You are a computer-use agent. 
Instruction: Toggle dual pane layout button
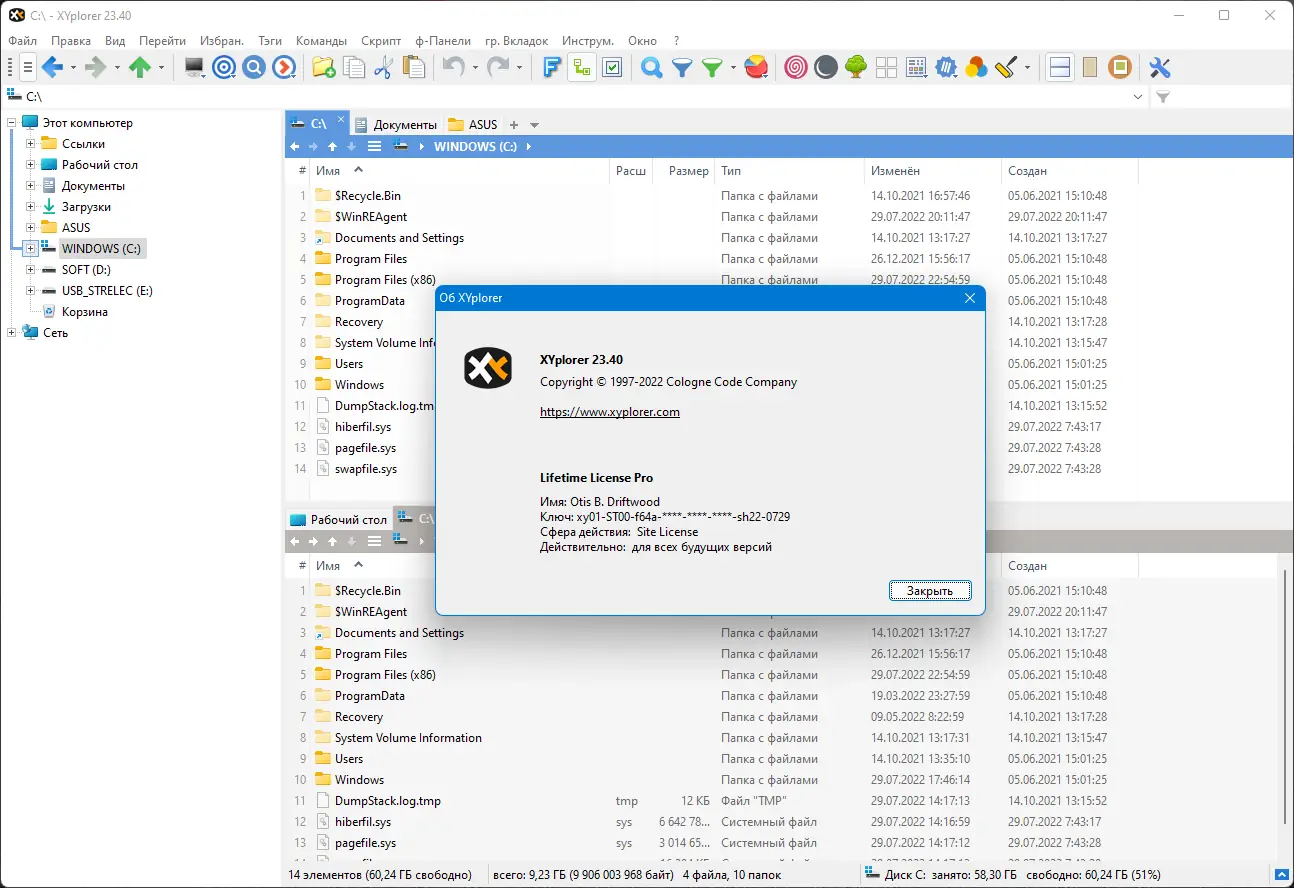1060,68
